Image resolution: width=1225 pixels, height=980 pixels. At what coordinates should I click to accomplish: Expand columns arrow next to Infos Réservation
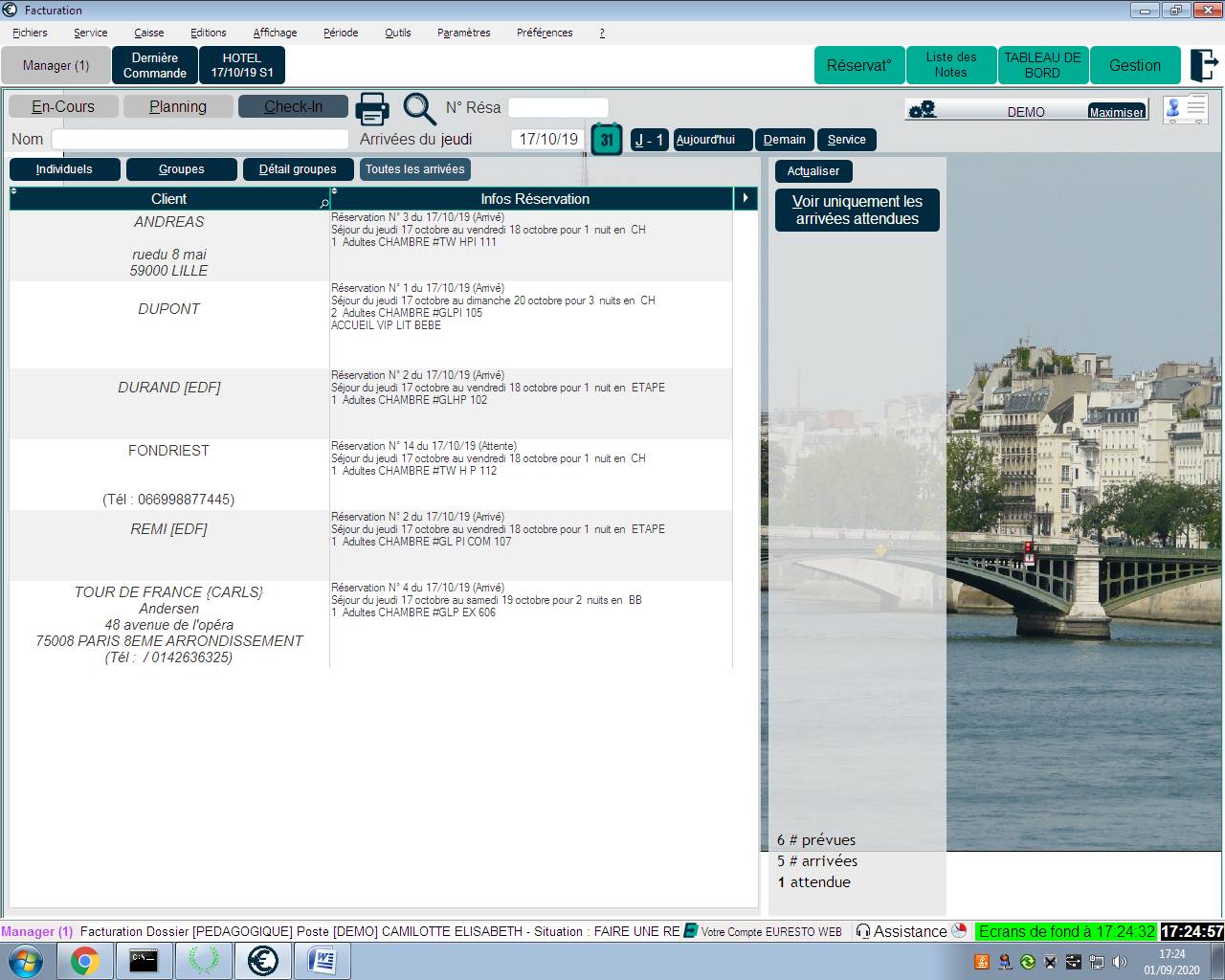coord(746,198)
